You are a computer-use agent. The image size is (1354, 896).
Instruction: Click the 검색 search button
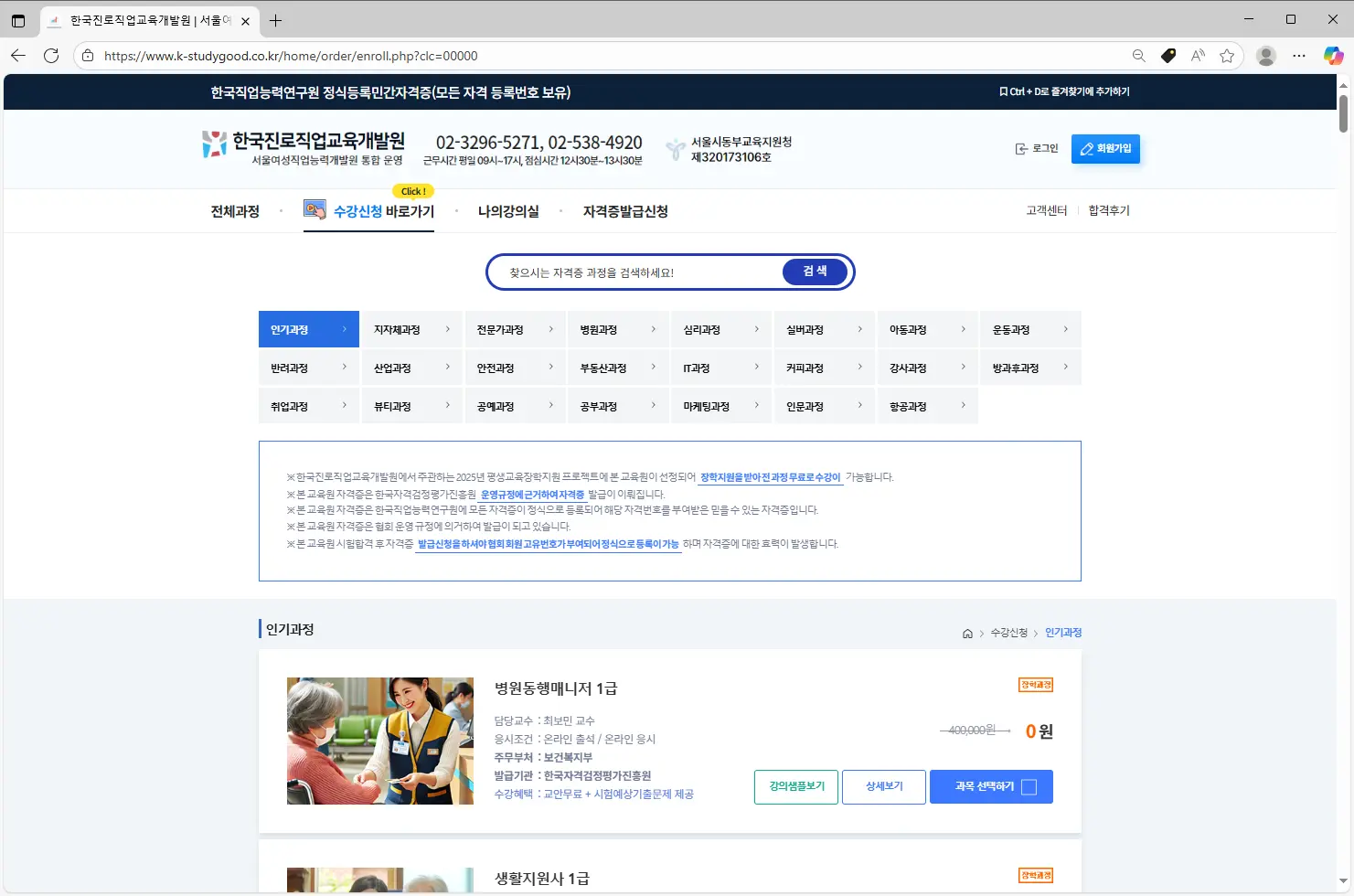click(x=815, y=272)
